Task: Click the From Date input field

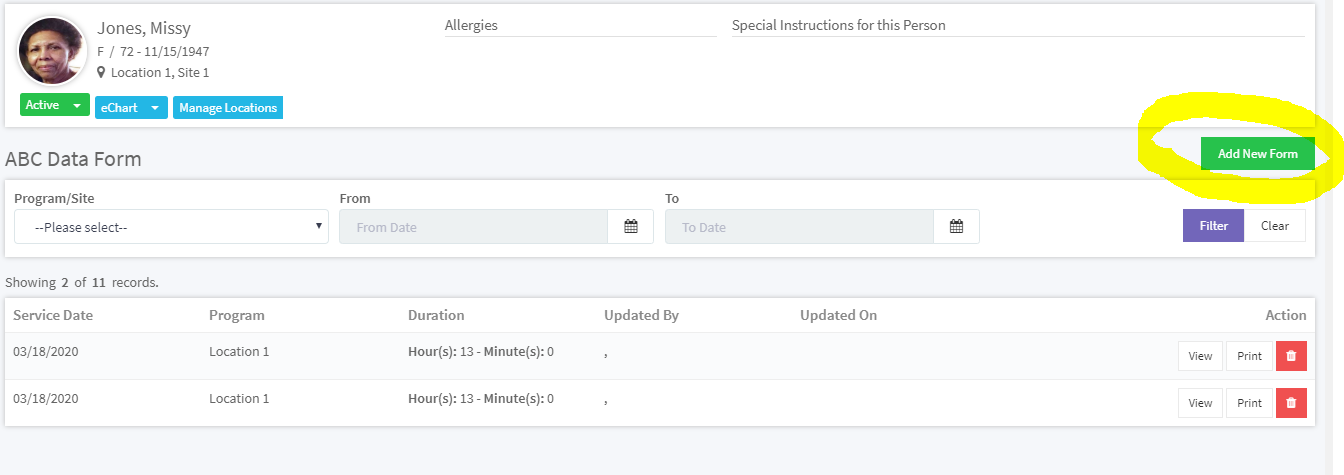Action: point(473,227)
